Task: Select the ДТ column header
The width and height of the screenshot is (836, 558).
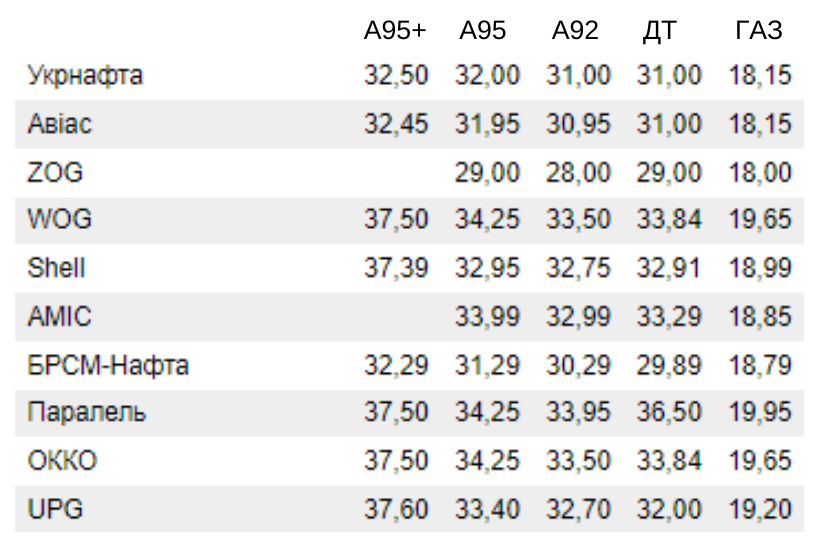Action: 660,31
